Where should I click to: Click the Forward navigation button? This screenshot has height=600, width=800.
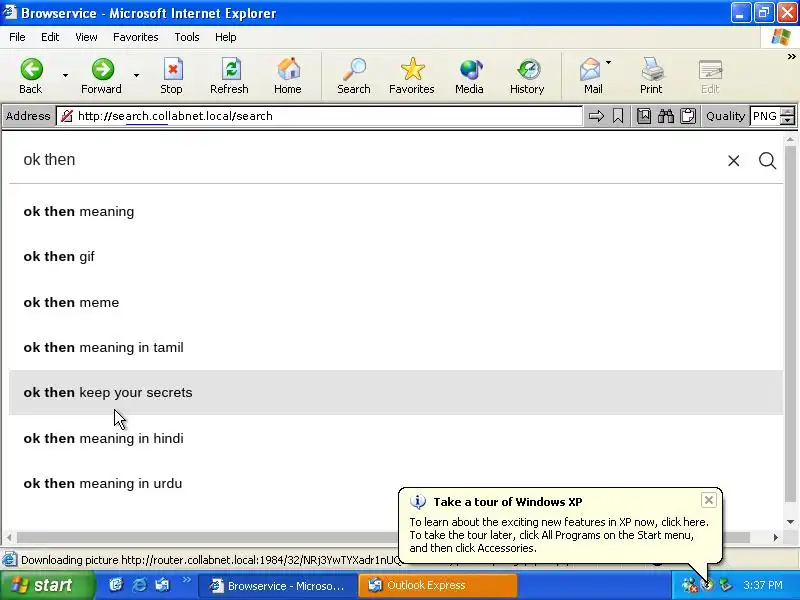pos(102,76)
